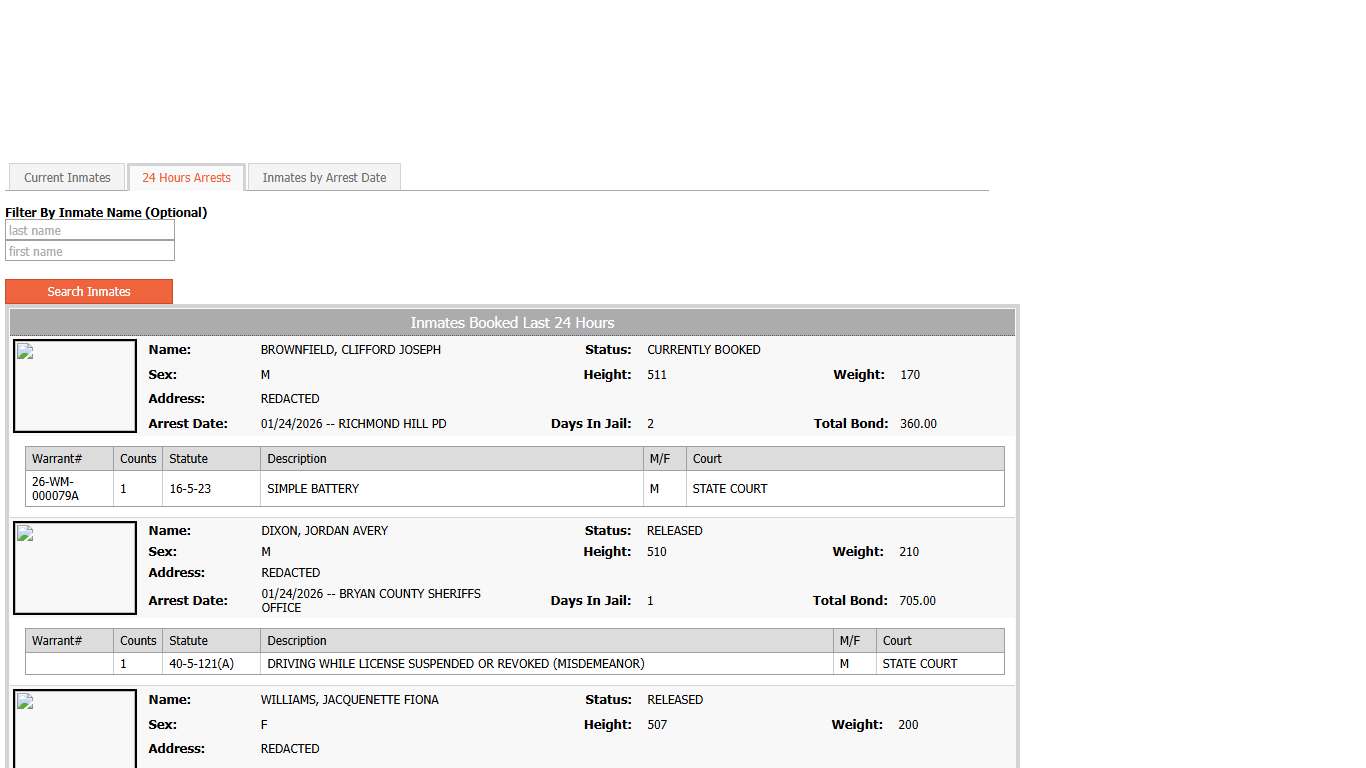Click the name BROWNFIELD, CLIFFORD JOSEPH
The width and height of the screenshot is (1366, 768).
(x=350, y=350)
